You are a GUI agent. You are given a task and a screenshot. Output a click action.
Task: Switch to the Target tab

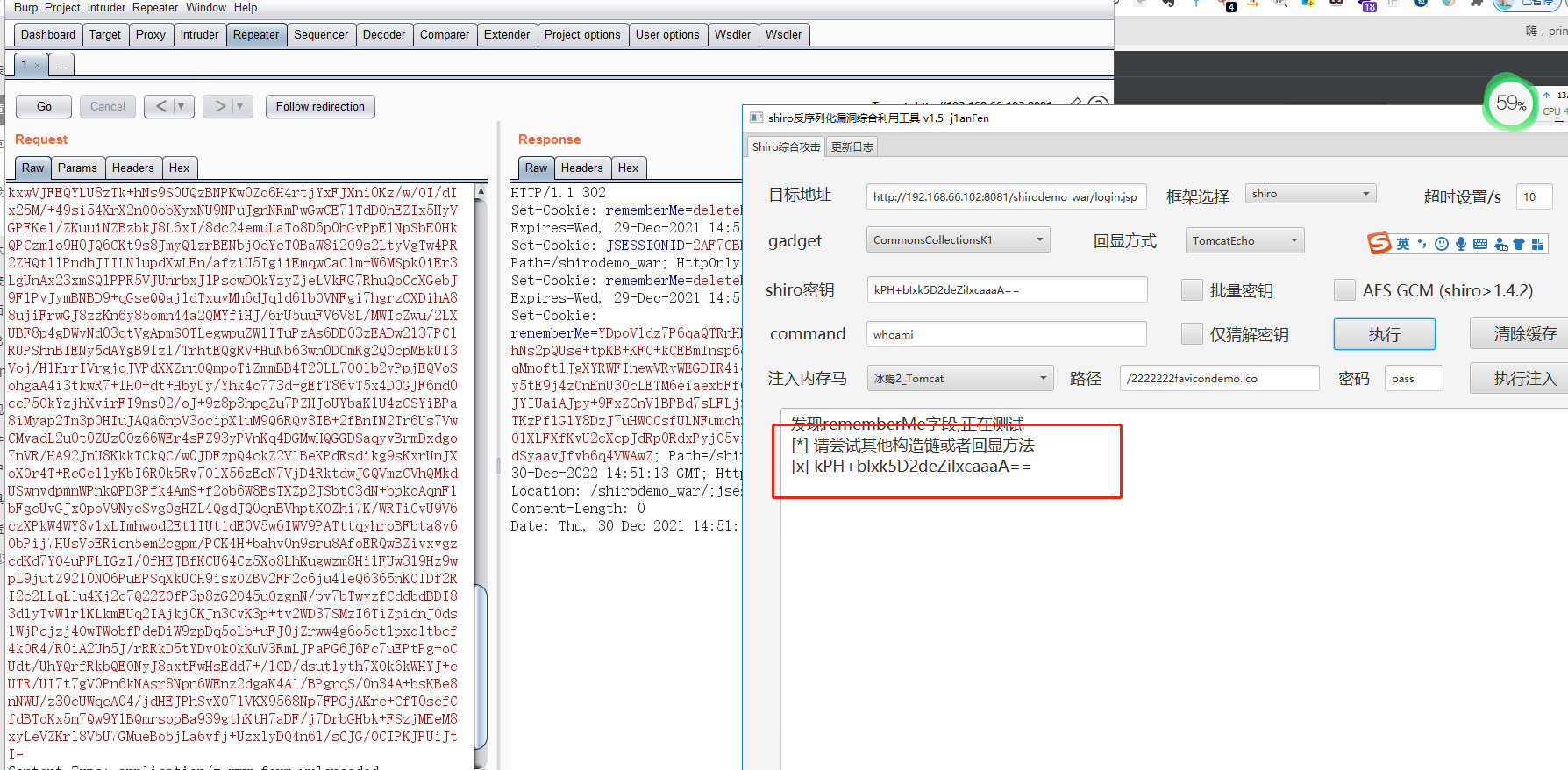(105, 34)
